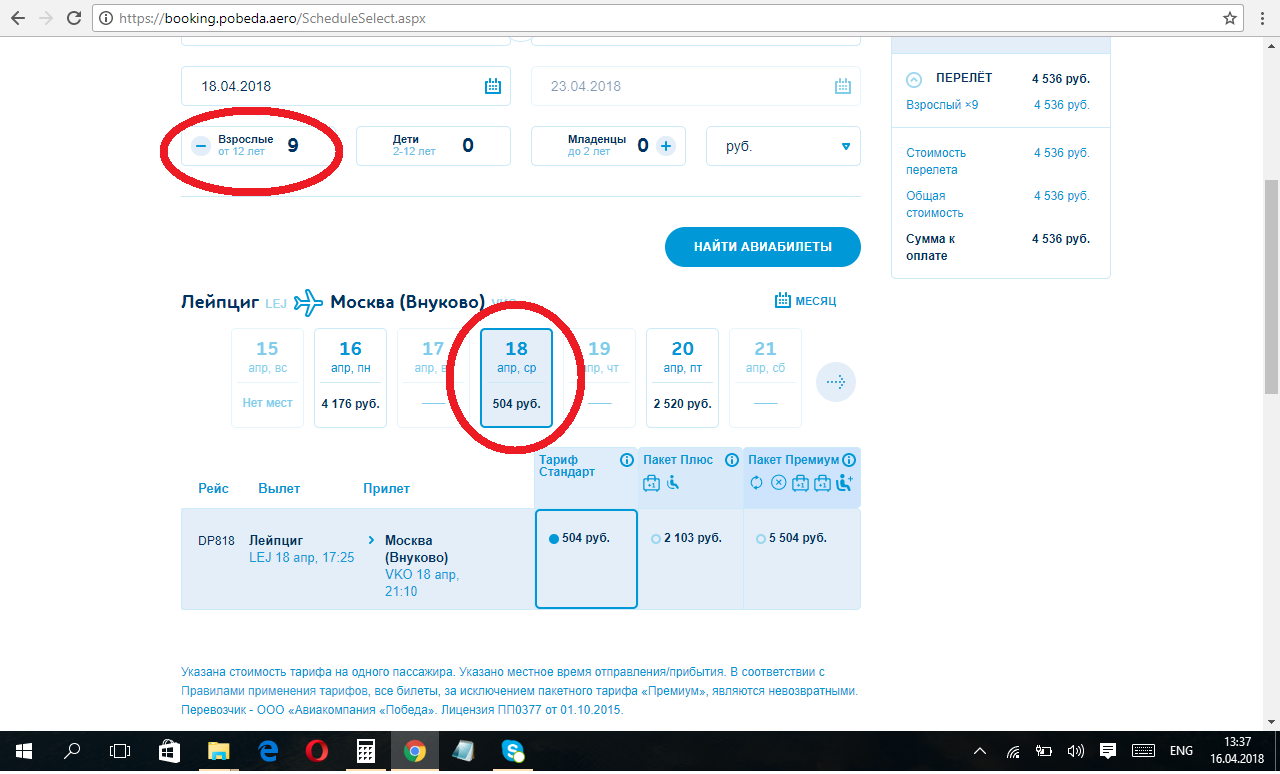Select the 16 апр date with 4 176 руб.
1280x774 pixels.
coord(350,378)
